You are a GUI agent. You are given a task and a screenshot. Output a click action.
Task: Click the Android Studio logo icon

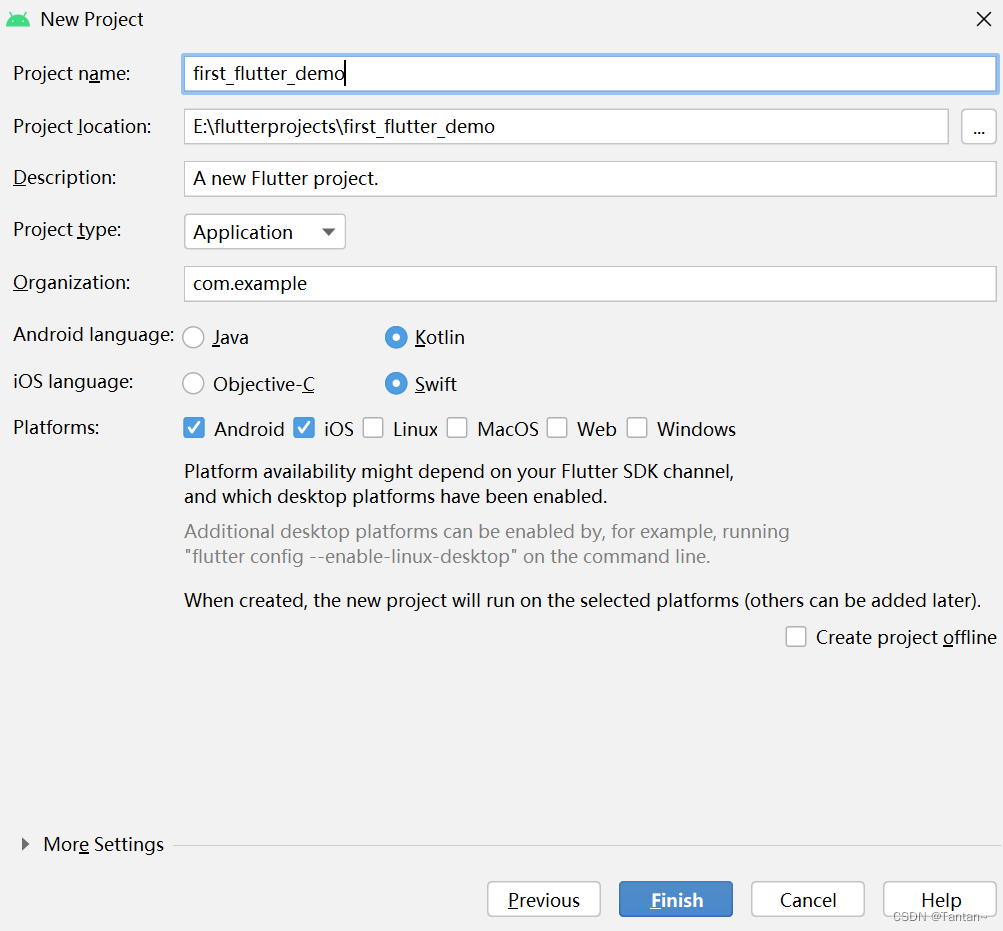[18, 19]
